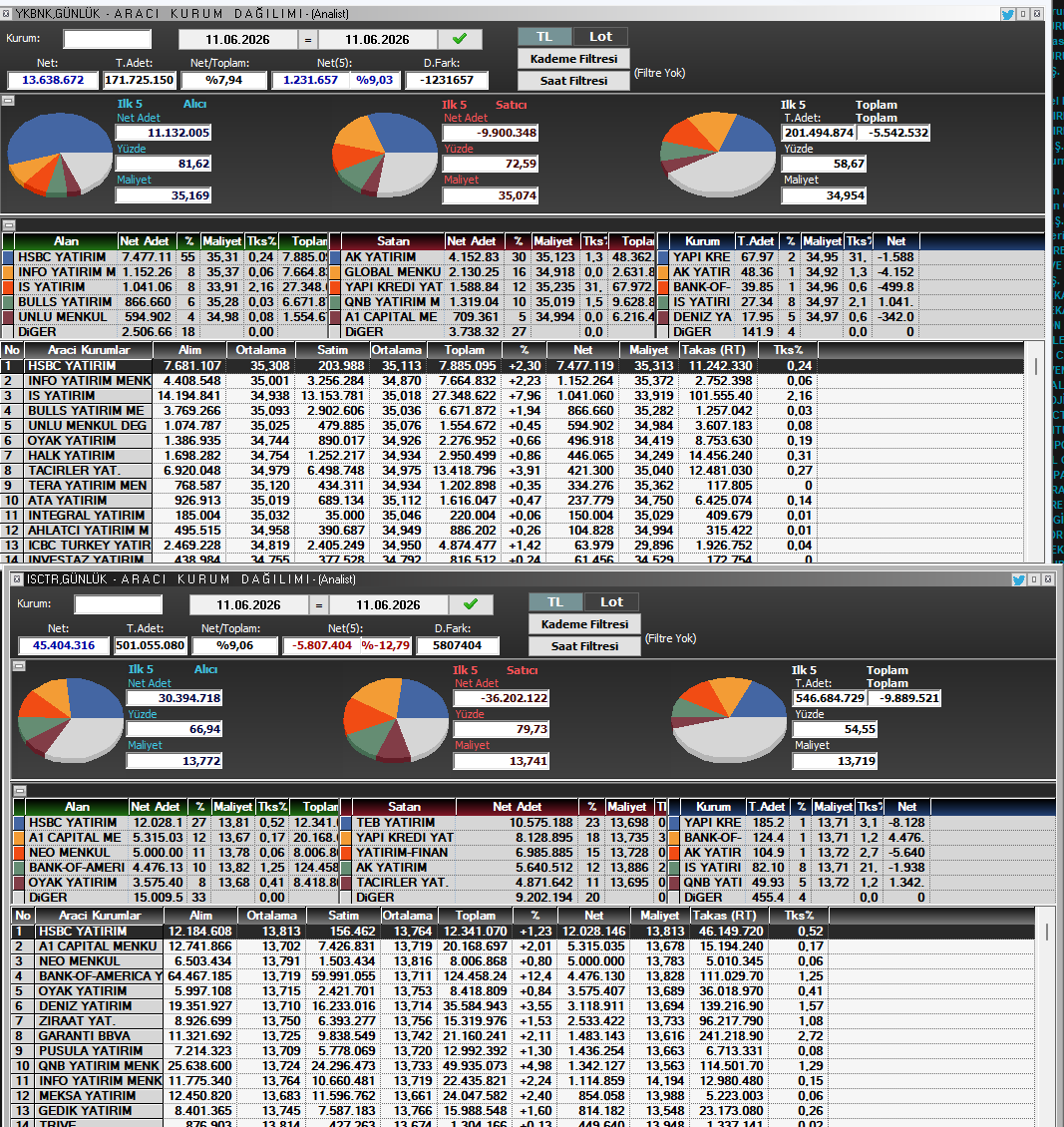The width and height of the screenshot is (1064, 1127).
Task: Sort YKBNK broker list by Alim column
Action: 189,350
